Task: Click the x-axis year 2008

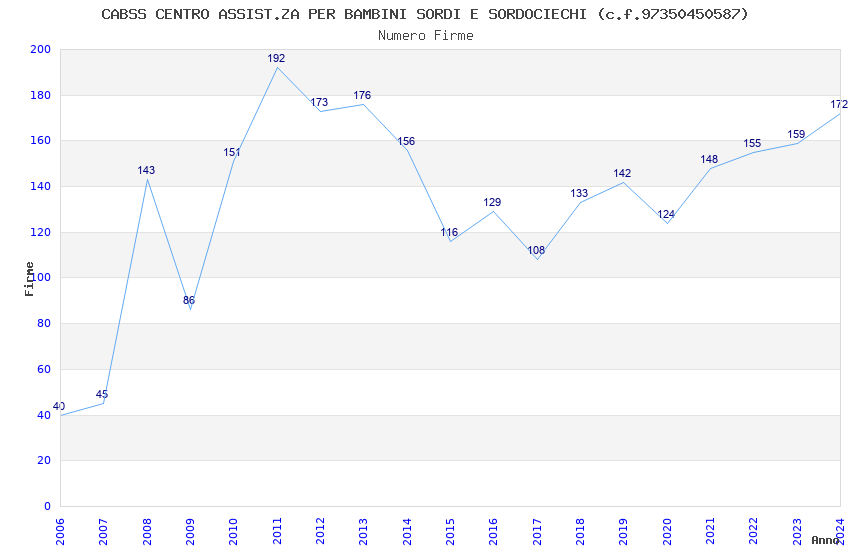Action: point(146,532)
